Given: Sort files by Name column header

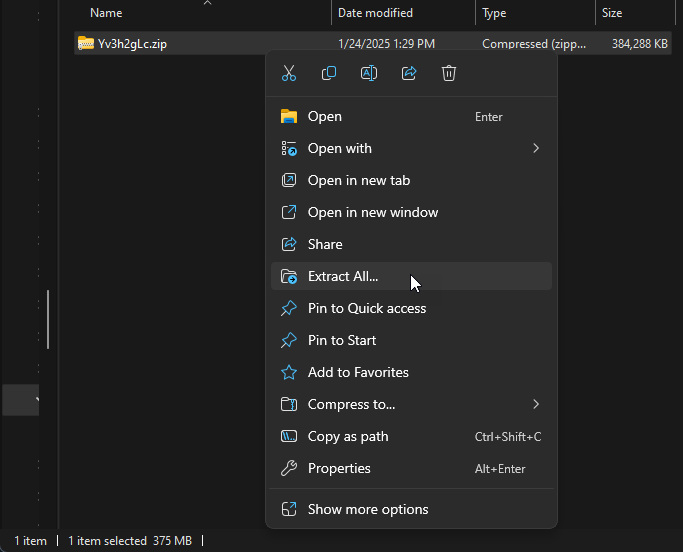Looking at the screenshot, I should 106,13.
